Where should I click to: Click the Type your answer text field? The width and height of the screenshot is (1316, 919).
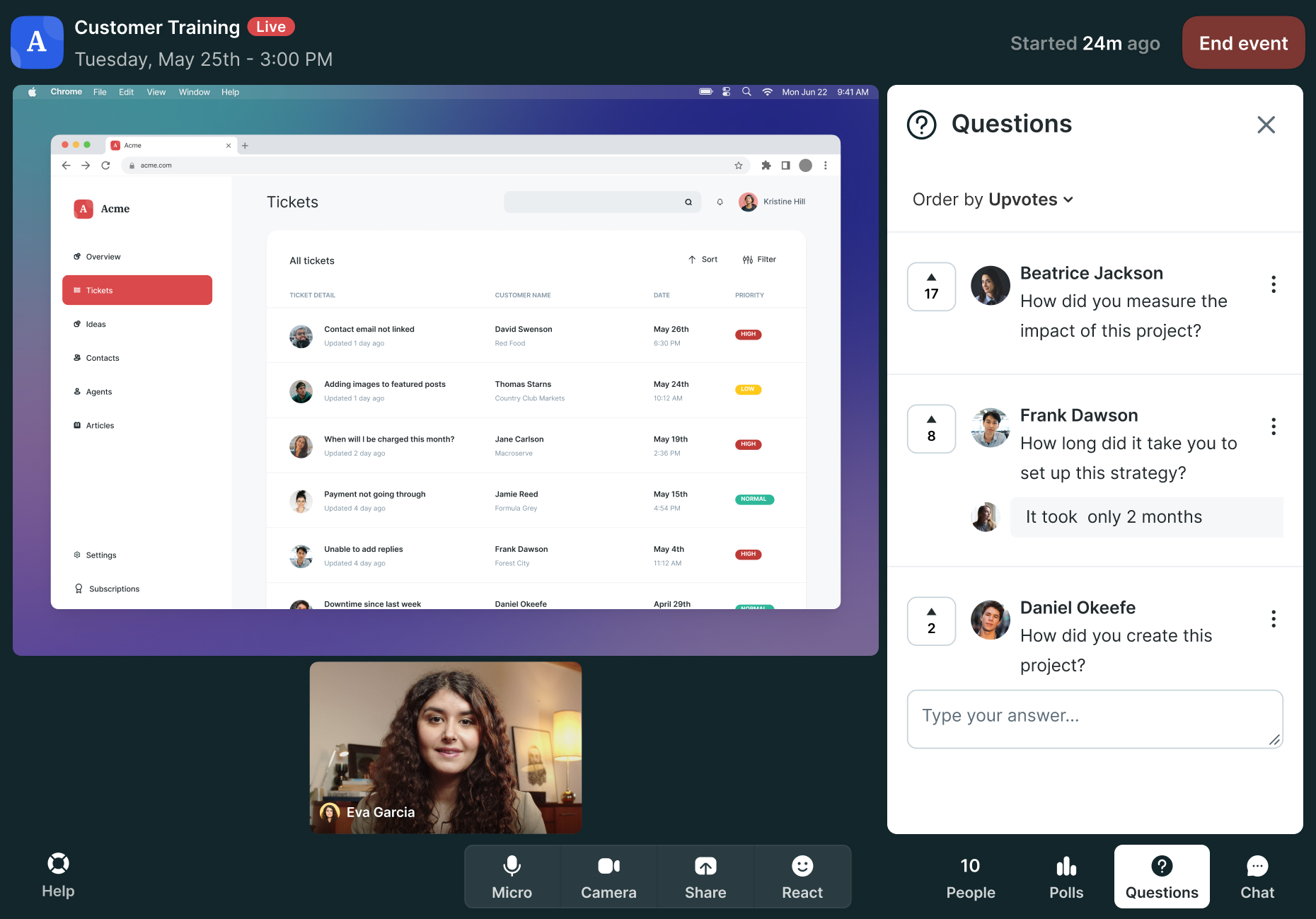pyautogui.click(x=1095, y=719)
